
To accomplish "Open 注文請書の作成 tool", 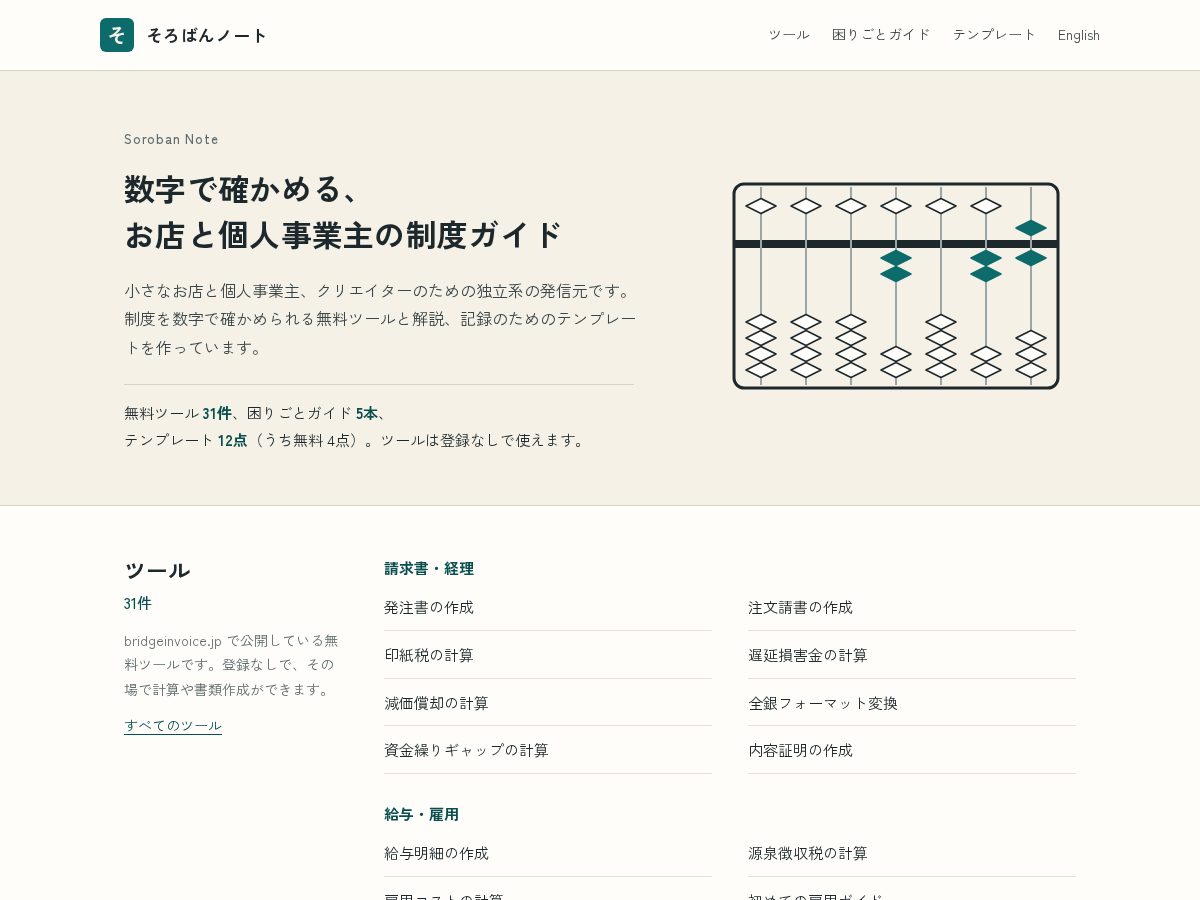I will tap(912, 607).
